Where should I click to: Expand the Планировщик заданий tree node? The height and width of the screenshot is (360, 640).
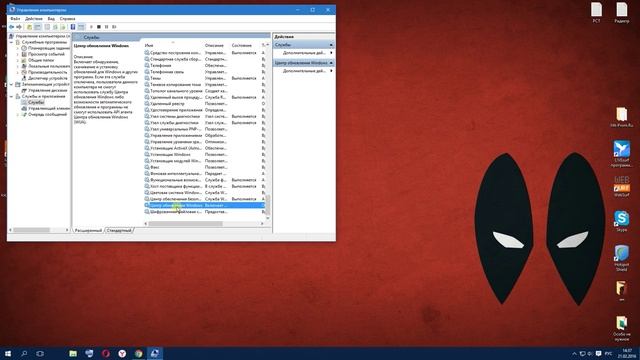click(x=18, y=48)
